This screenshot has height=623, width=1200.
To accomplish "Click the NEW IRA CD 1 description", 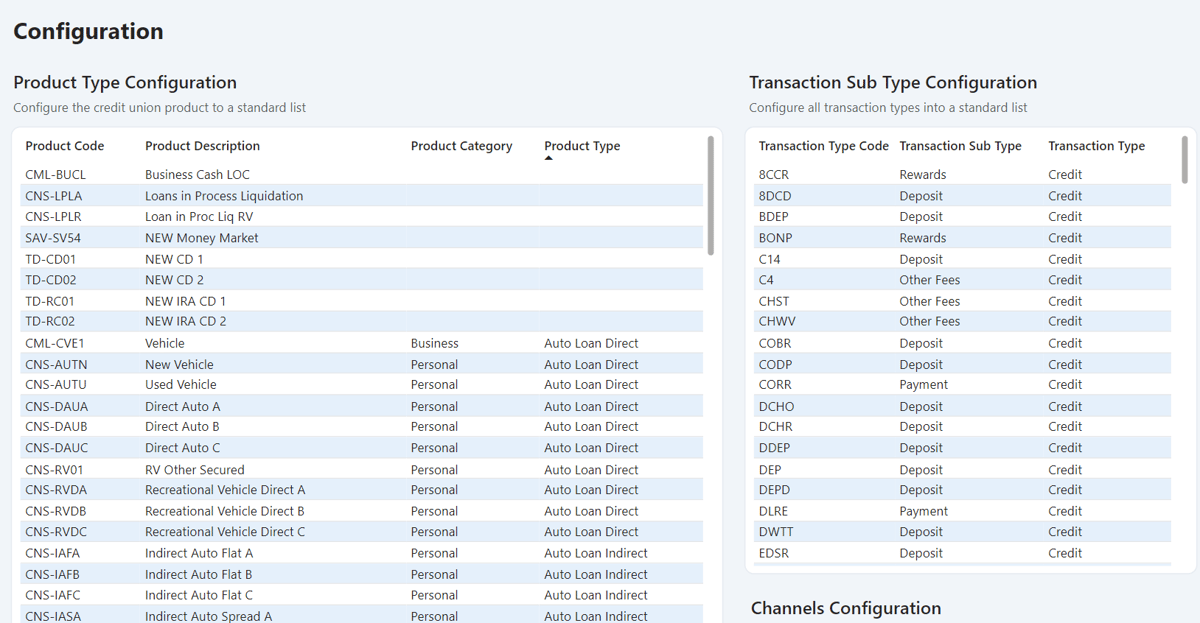I will click(185, 301).
